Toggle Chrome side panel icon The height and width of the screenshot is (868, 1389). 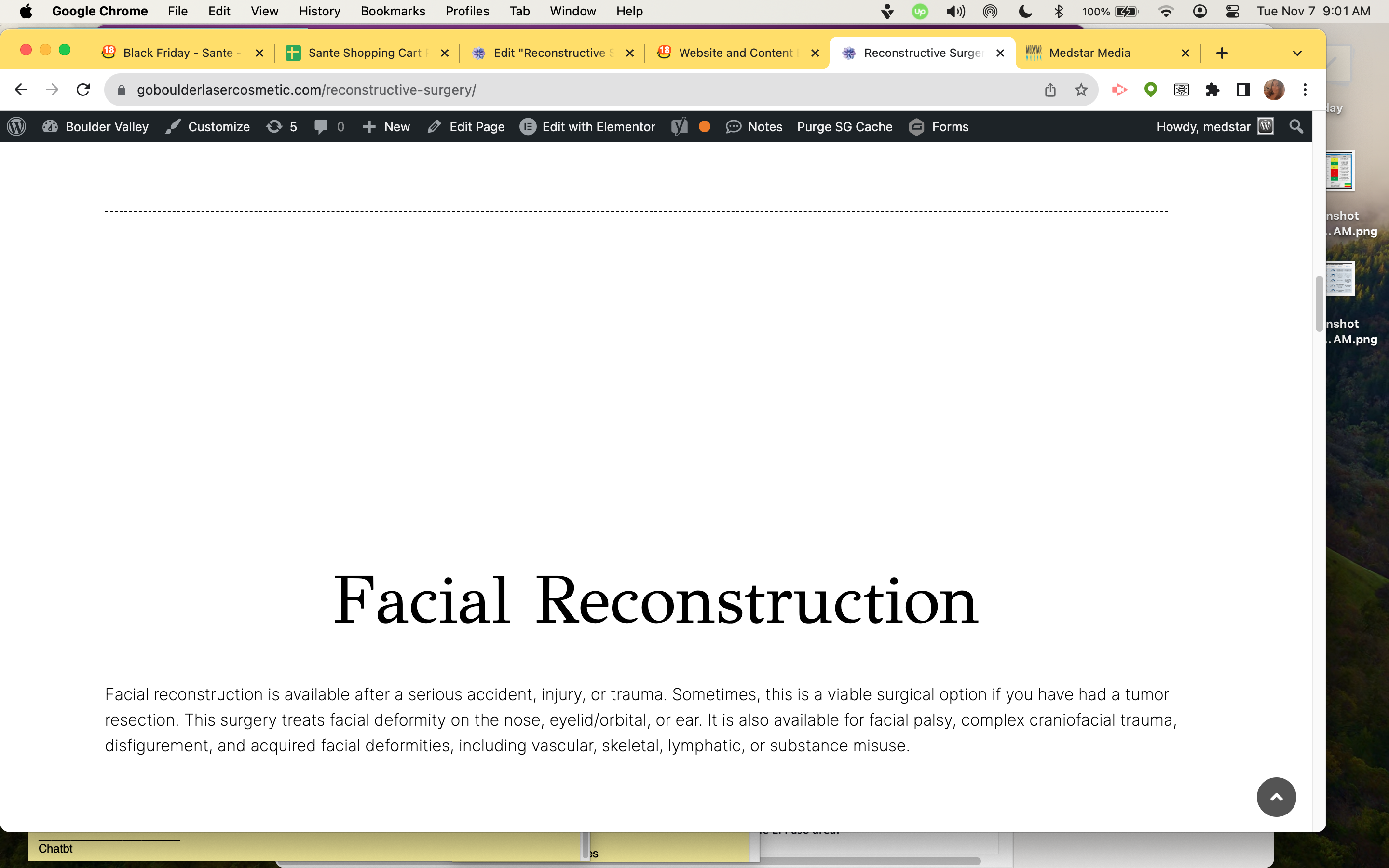coord(1243,90)
